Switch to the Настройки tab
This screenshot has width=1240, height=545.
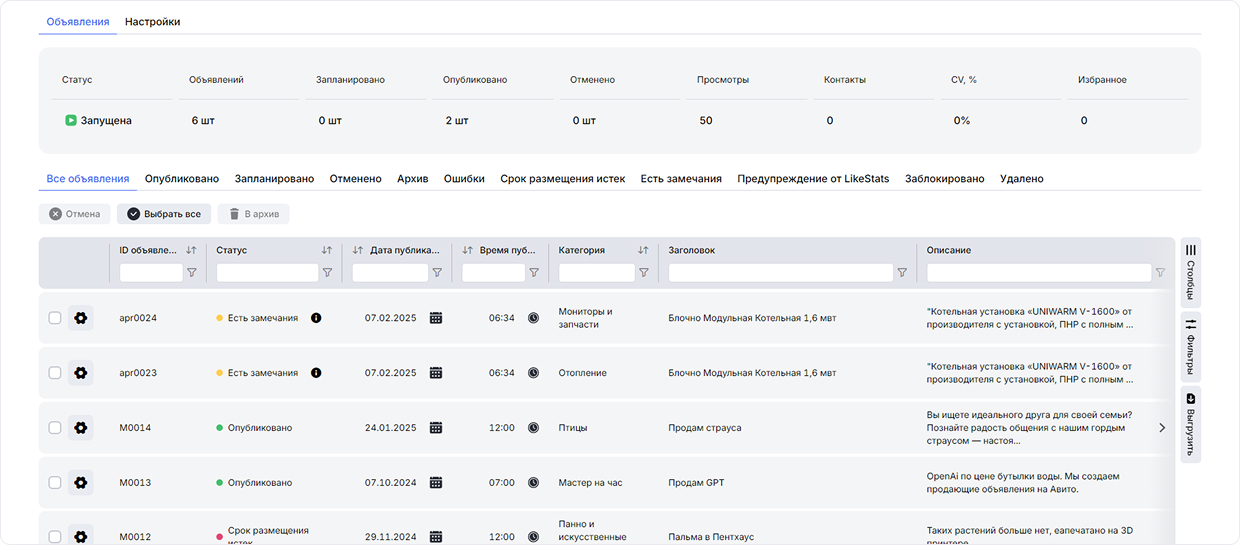point(152,21)
